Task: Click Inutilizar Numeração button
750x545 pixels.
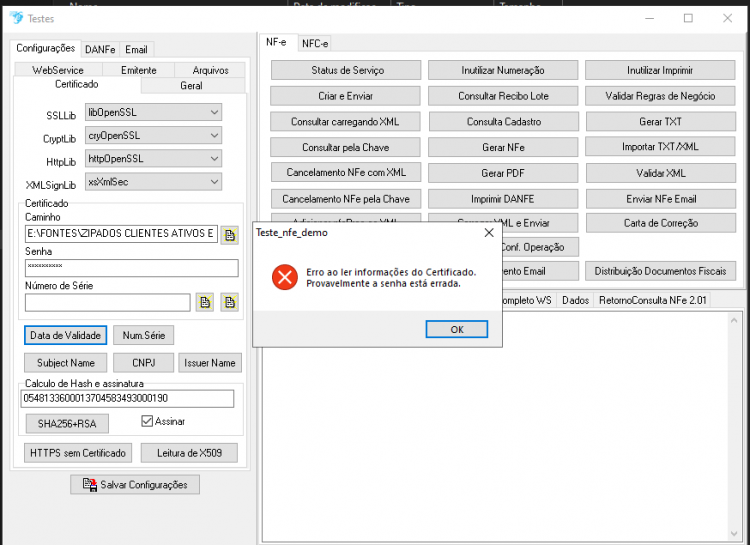Action: [x=503, y=70]
